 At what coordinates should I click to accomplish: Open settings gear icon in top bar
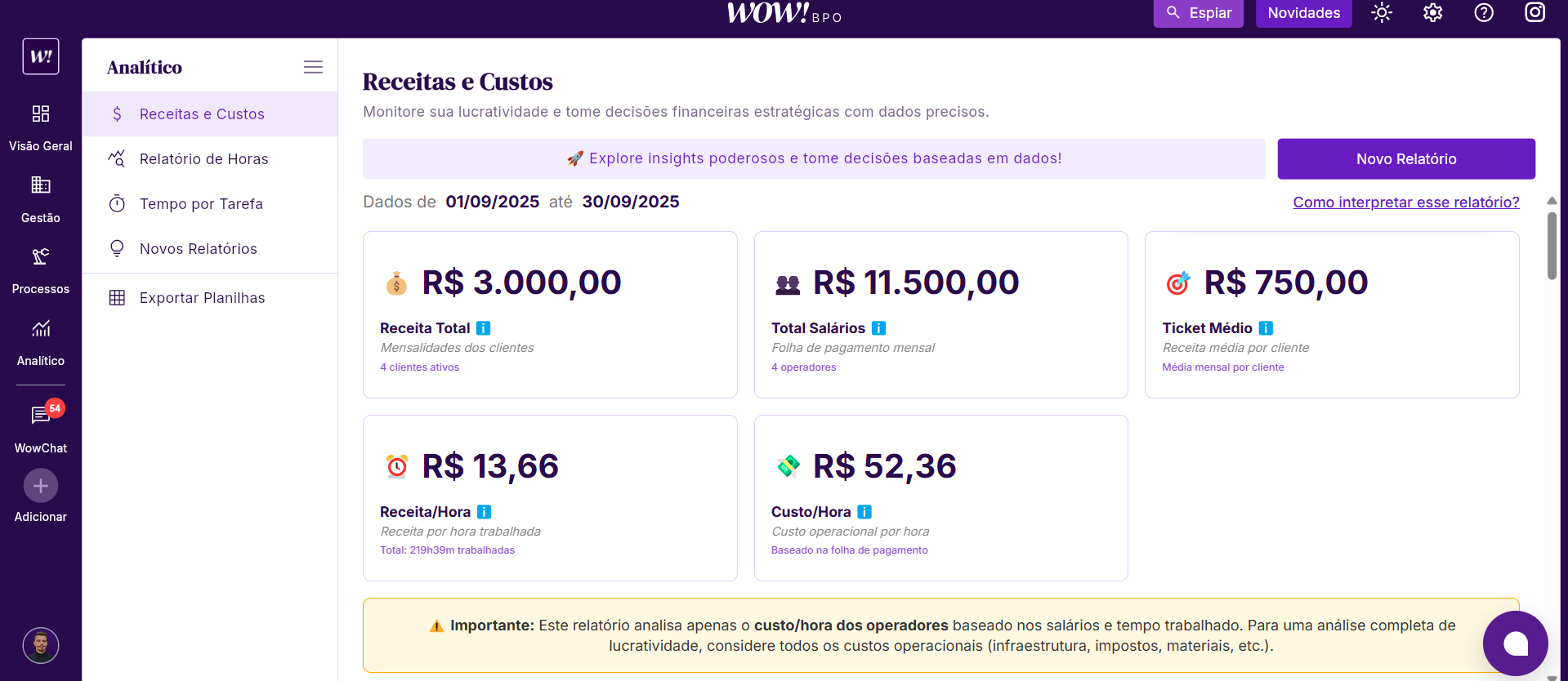1432,13
